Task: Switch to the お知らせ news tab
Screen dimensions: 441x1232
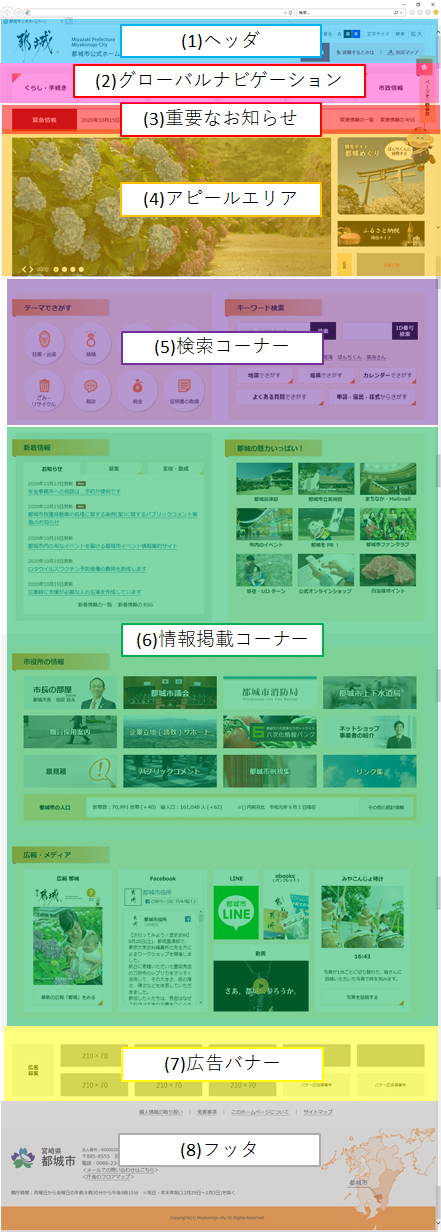Action: (52, 468)
